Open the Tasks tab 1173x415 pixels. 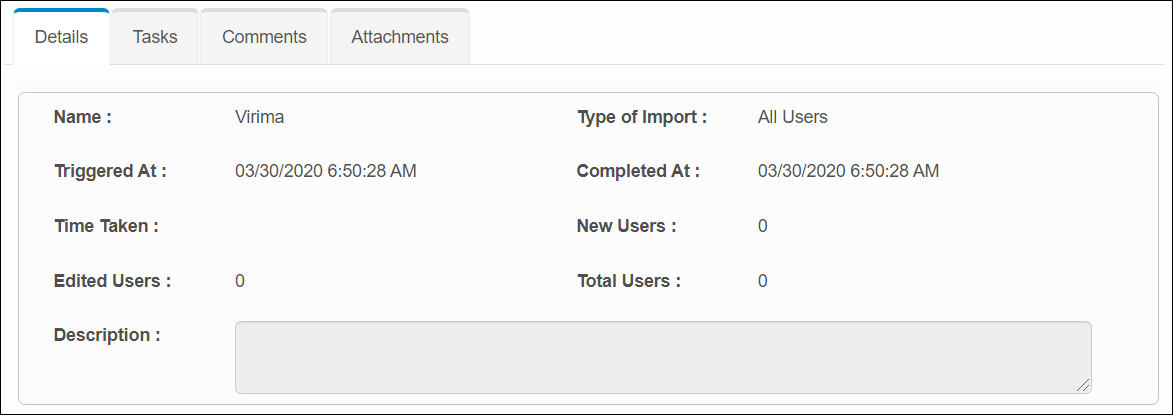[155, 37]
